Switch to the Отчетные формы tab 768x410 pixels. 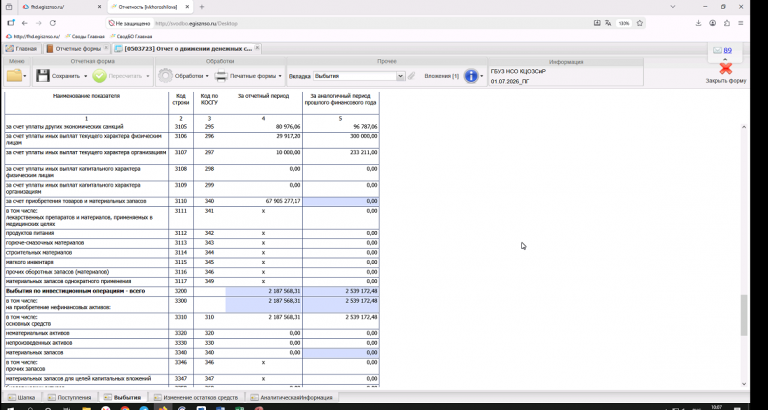pyautogui.click(x=77, y=48)
